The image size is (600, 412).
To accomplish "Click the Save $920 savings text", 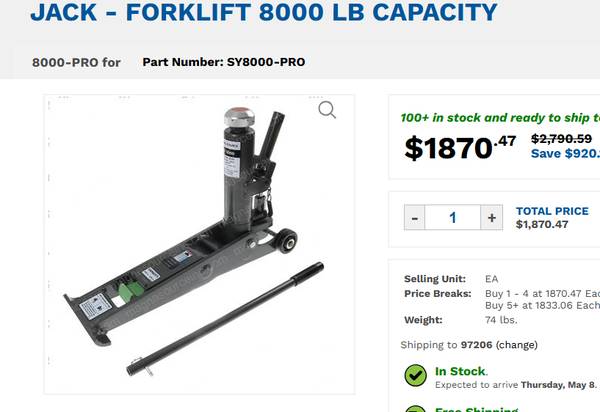I will [x=565, y=153].
